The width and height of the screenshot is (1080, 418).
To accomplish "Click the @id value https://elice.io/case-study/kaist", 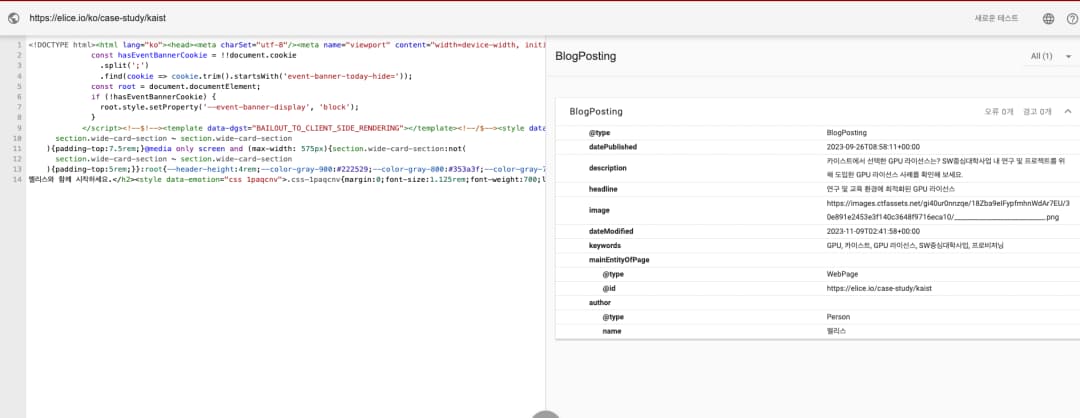I will click(x=879, y=288).
